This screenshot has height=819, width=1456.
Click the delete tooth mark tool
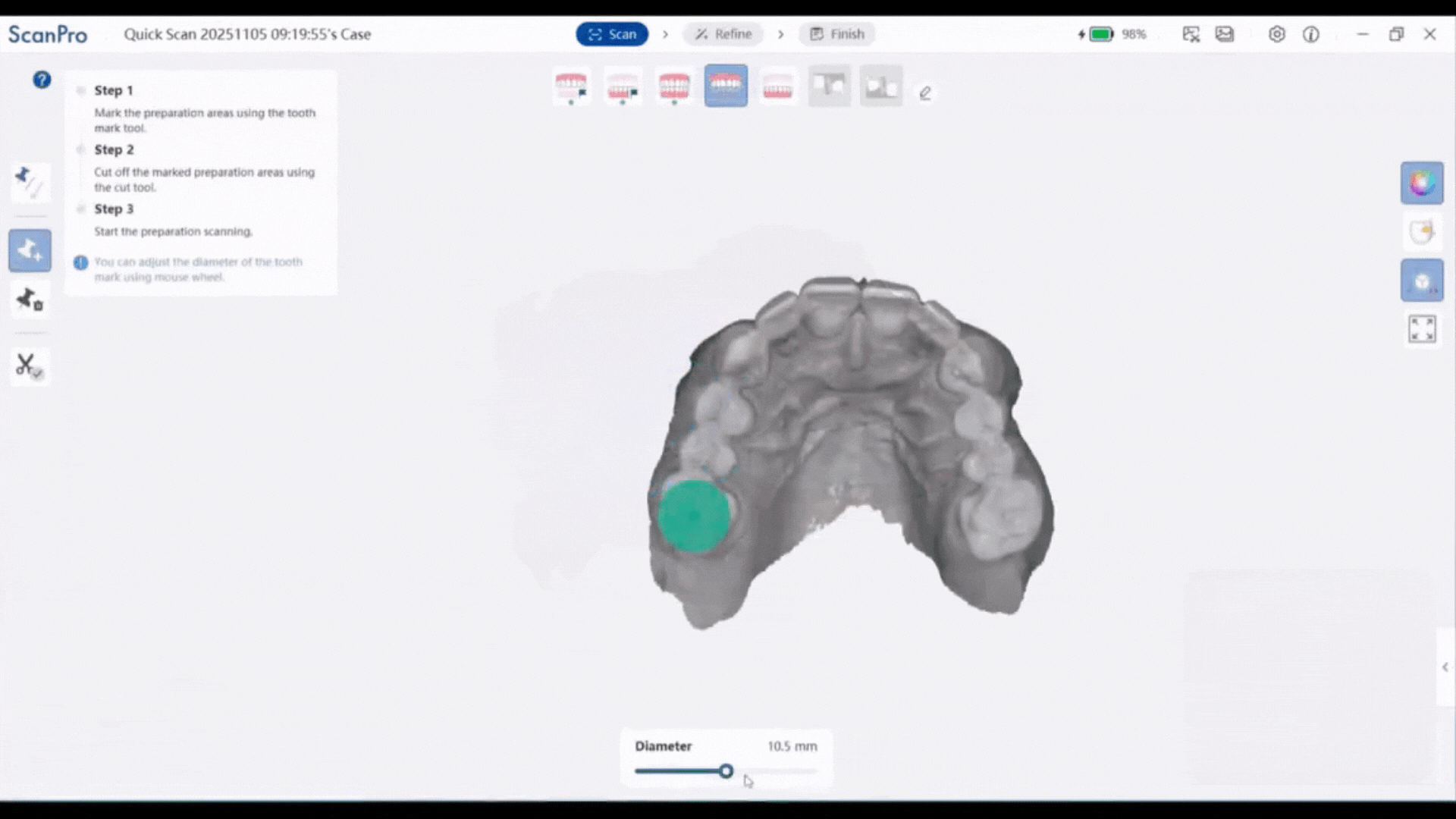(30, 300)
